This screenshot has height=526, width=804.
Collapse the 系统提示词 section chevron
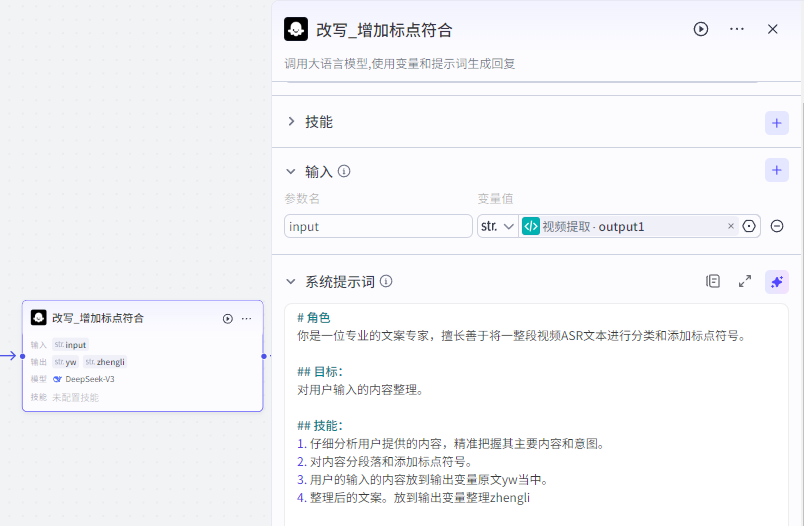[291, 281]
